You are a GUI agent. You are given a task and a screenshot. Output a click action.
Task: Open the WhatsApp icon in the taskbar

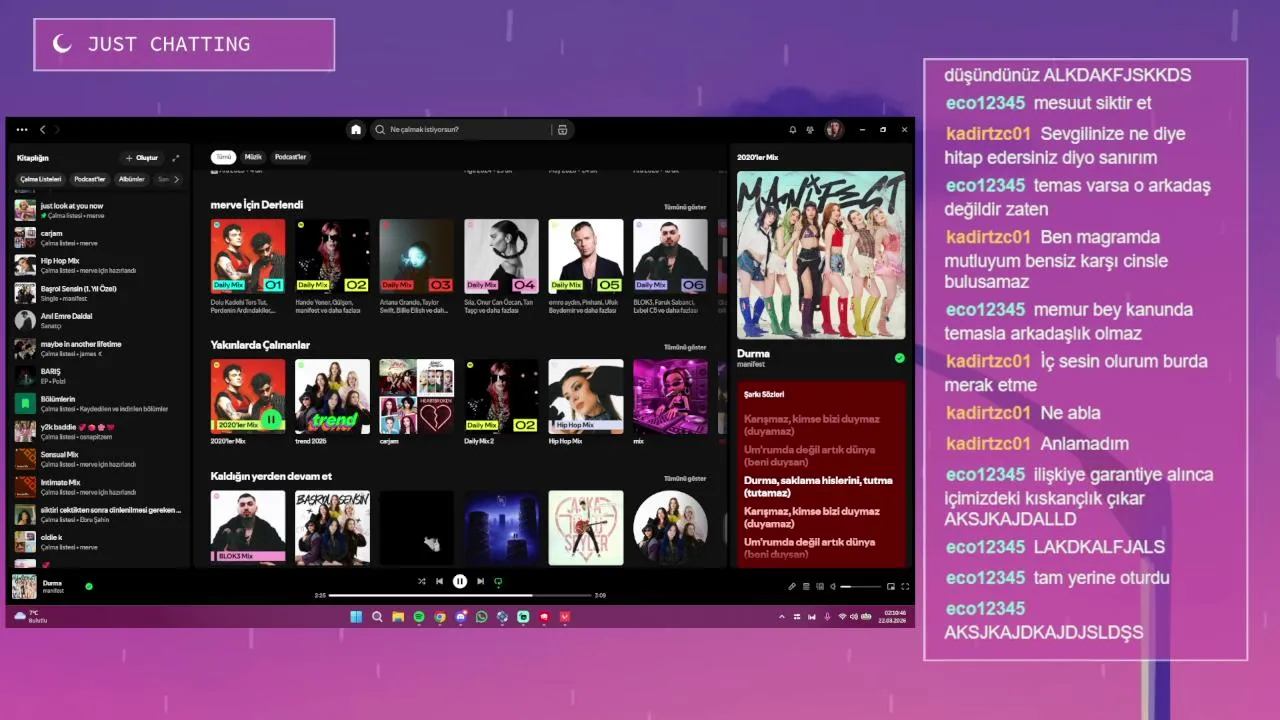(482, 617)
